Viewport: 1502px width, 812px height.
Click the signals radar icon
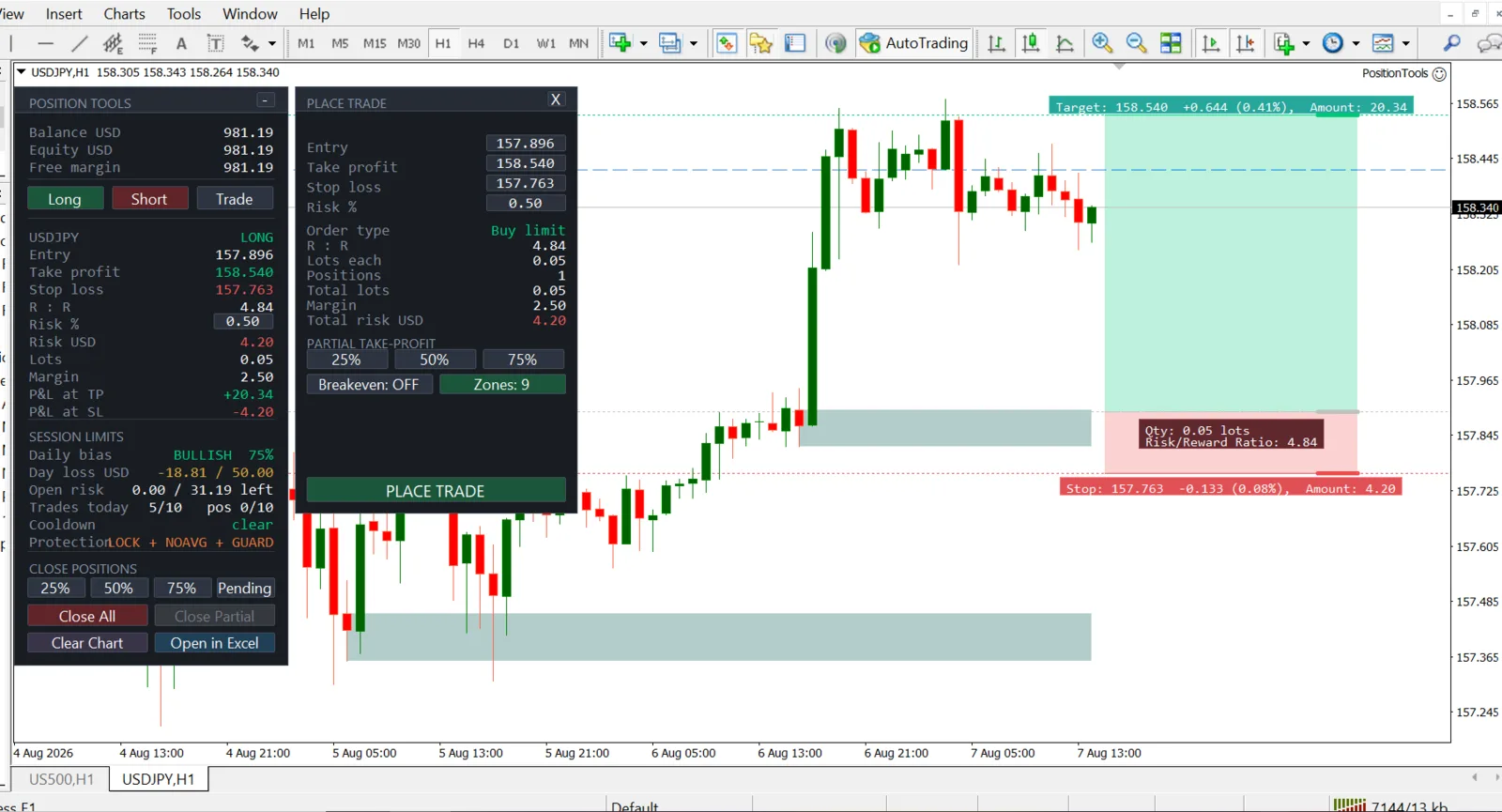(835, 43)
